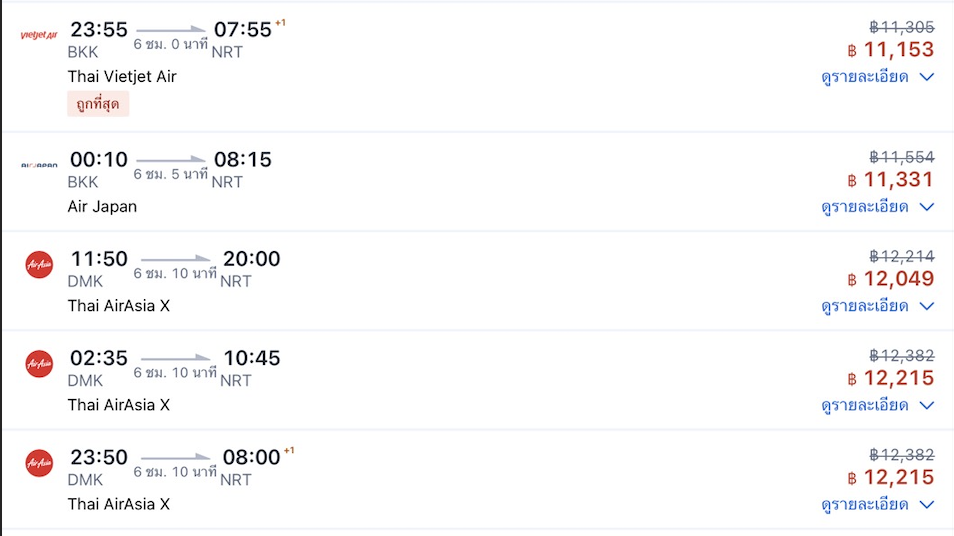Viewport: 954px width, 536px height.
Task: Click the 10:45 NRT arrival time
Action: (251, 358)
